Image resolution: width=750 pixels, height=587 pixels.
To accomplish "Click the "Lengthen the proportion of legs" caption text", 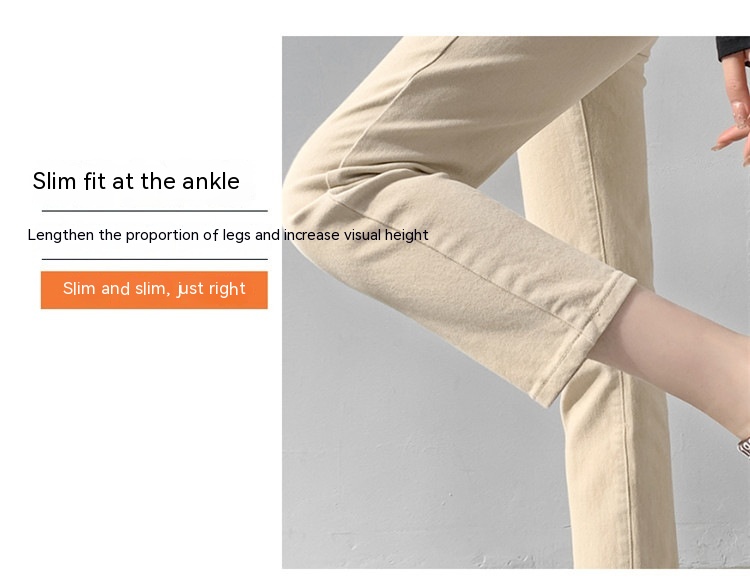I will [x=139, y=235].
